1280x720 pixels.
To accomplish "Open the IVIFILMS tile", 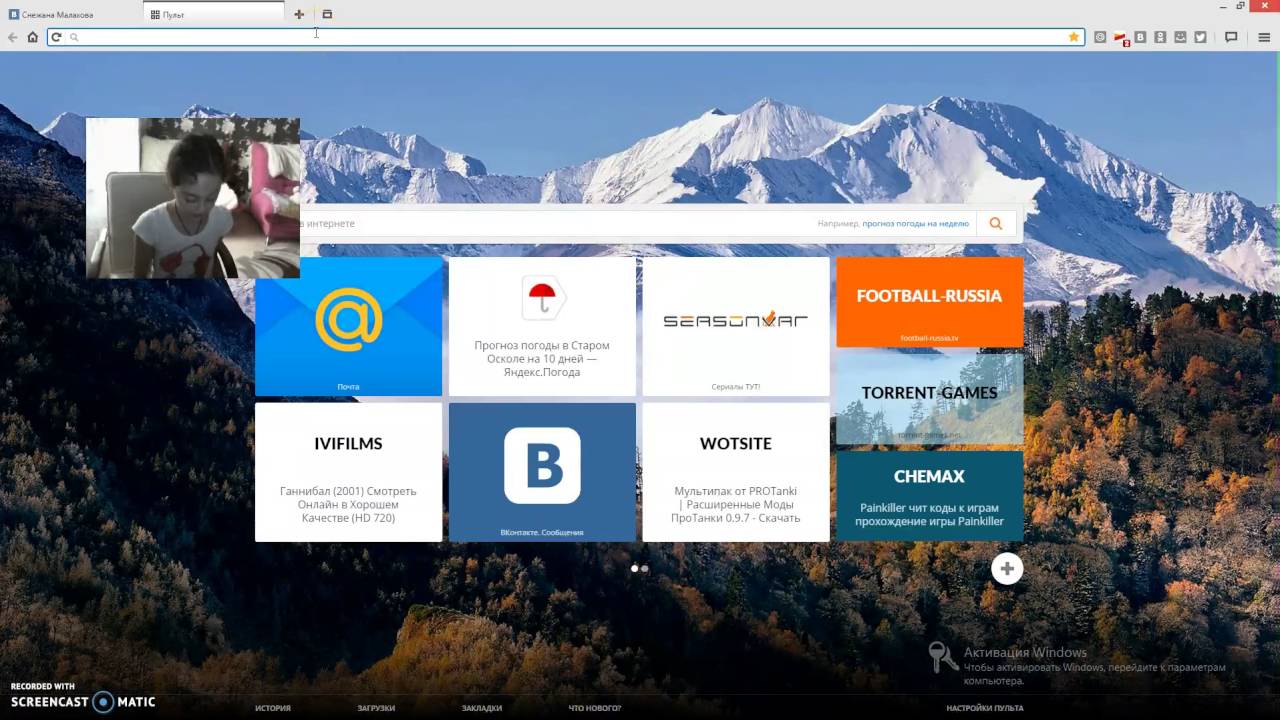I will 348,472.
